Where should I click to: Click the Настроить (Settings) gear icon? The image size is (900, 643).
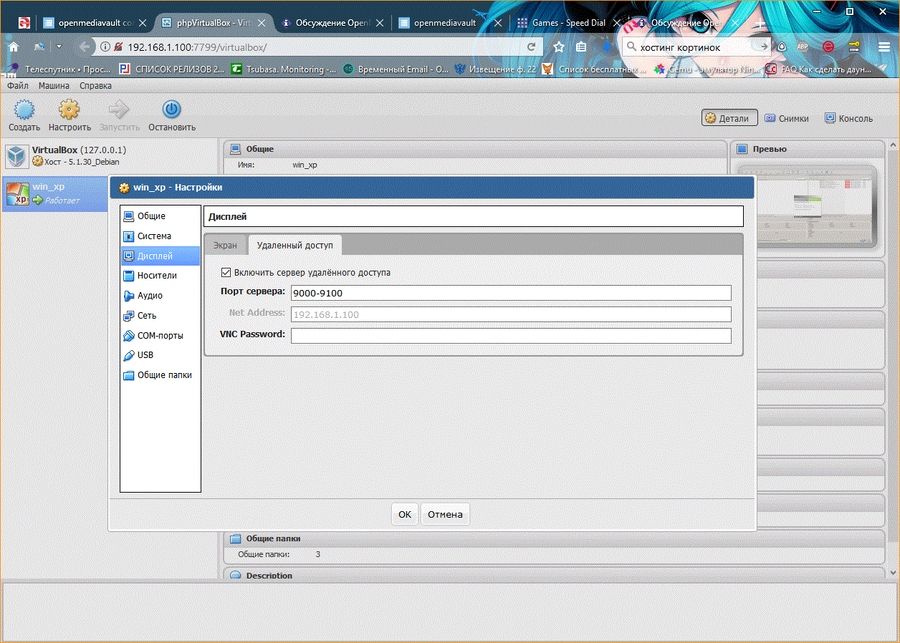pyautogui.click(x=69, y=110)
